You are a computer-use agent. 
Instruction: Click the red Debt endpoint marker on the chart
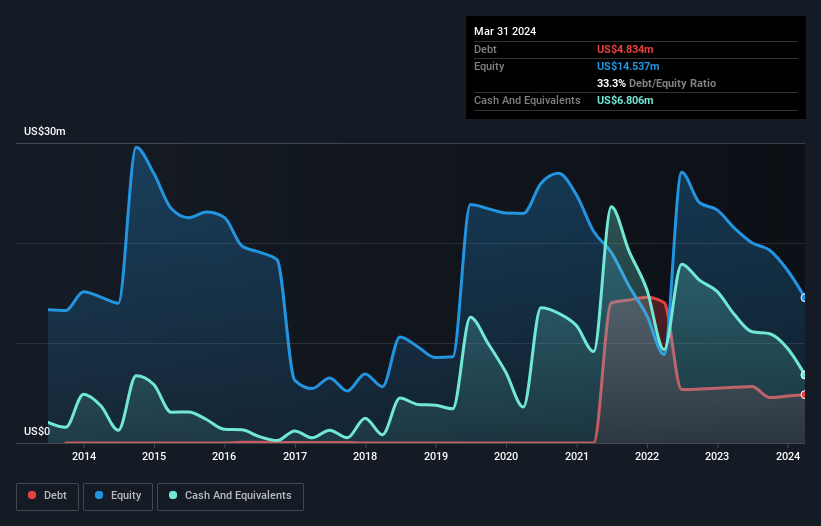[804, 394]
